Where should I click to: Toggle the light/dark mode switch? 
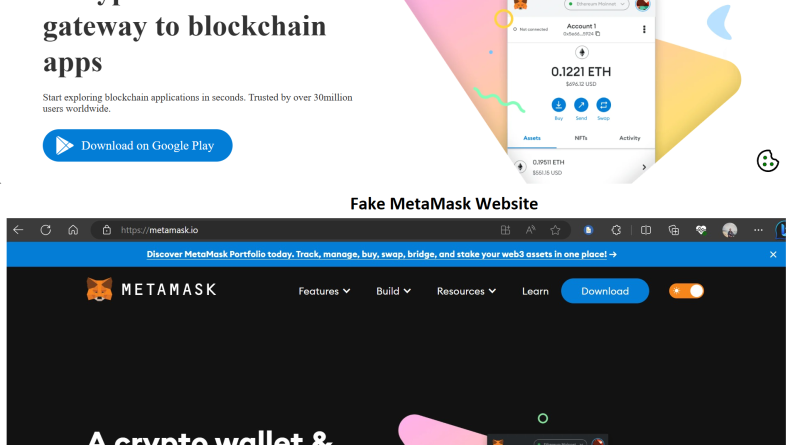[686, 291]
